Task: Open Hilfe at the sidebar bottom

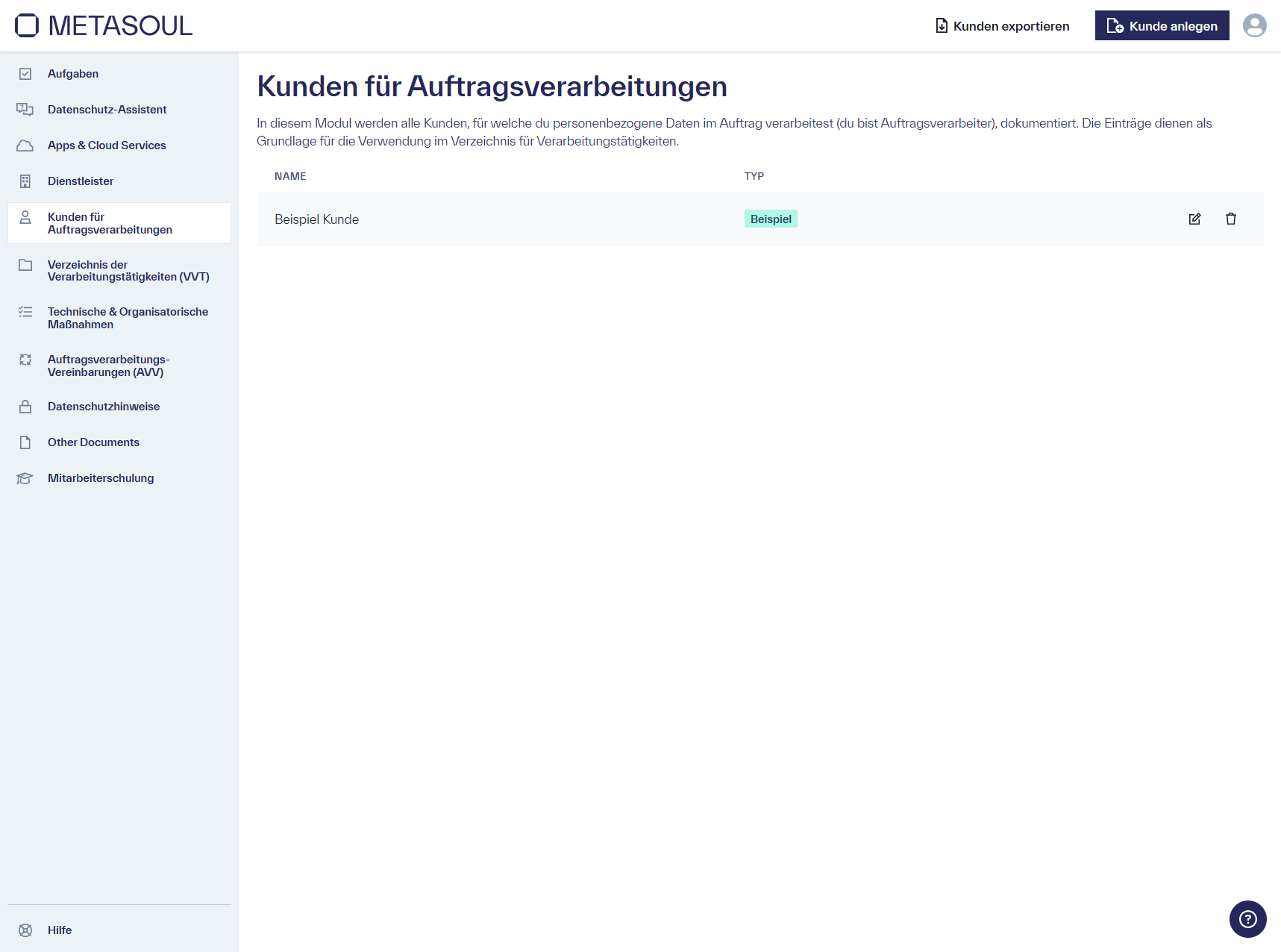Action: pyautogui.click(x=59, y=930)
